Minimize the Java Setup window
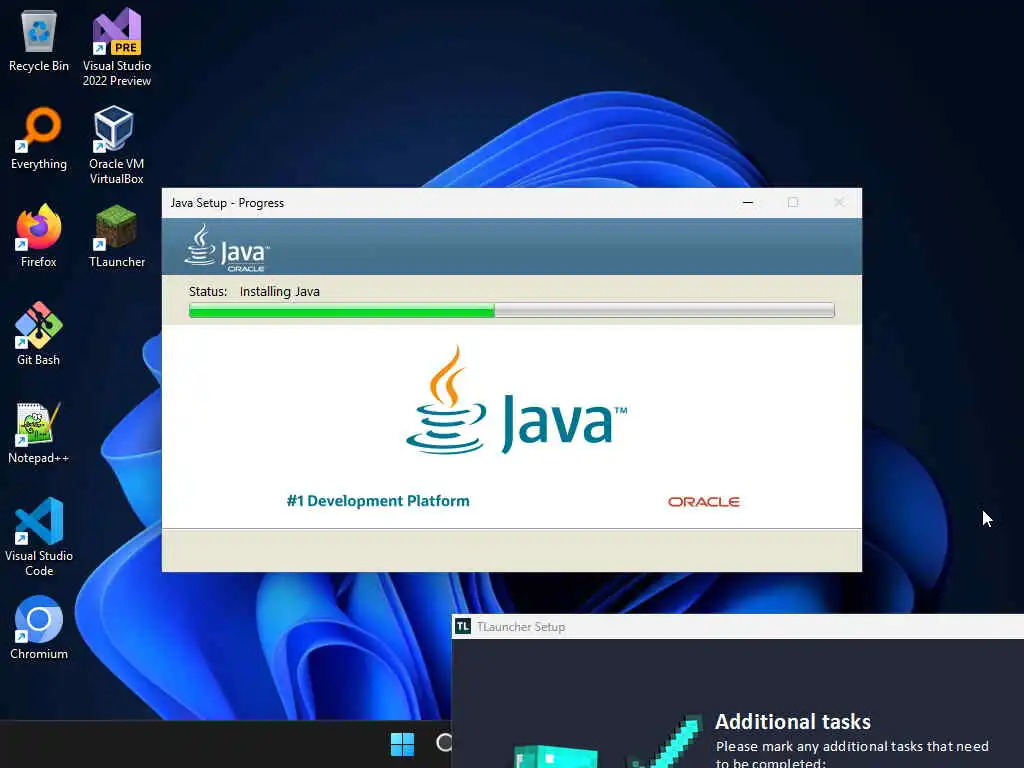This screenshot has width=1024, height=768. click(748, 202)
